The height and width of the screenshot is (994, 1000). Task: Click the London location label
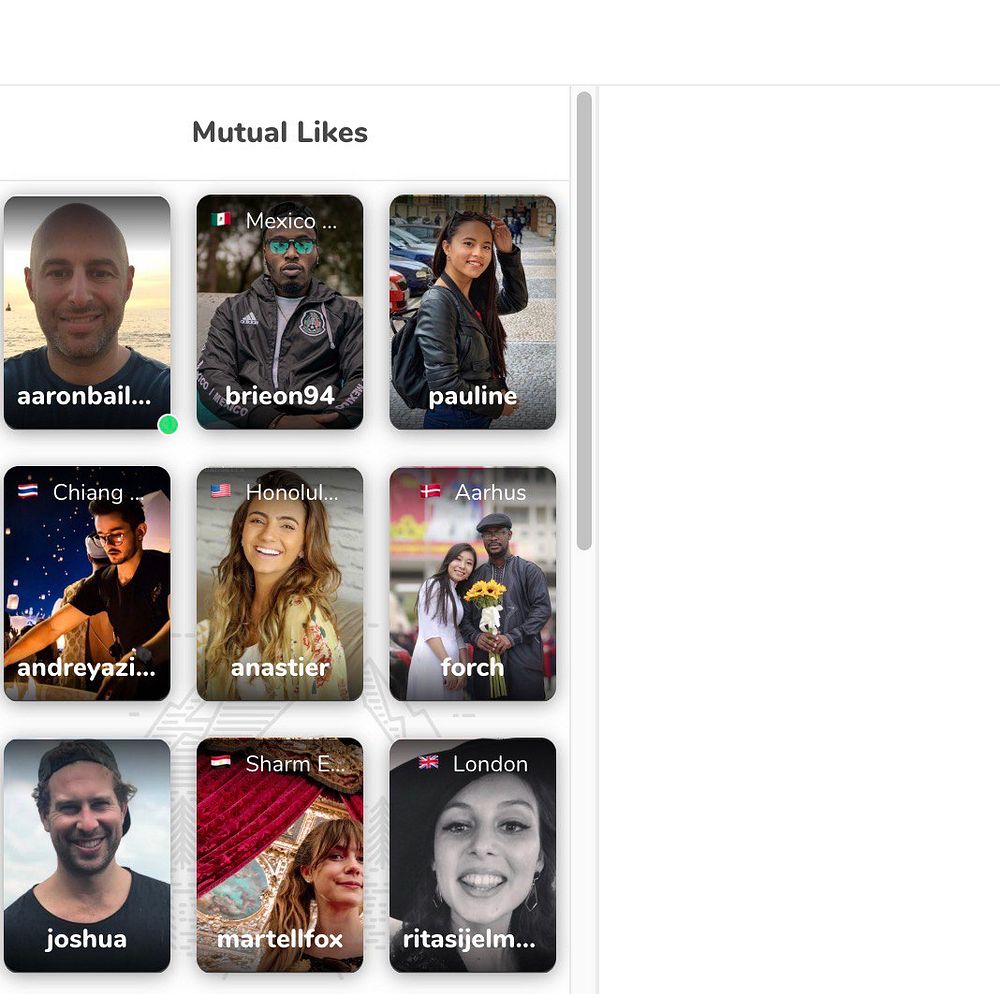(490, 763)
